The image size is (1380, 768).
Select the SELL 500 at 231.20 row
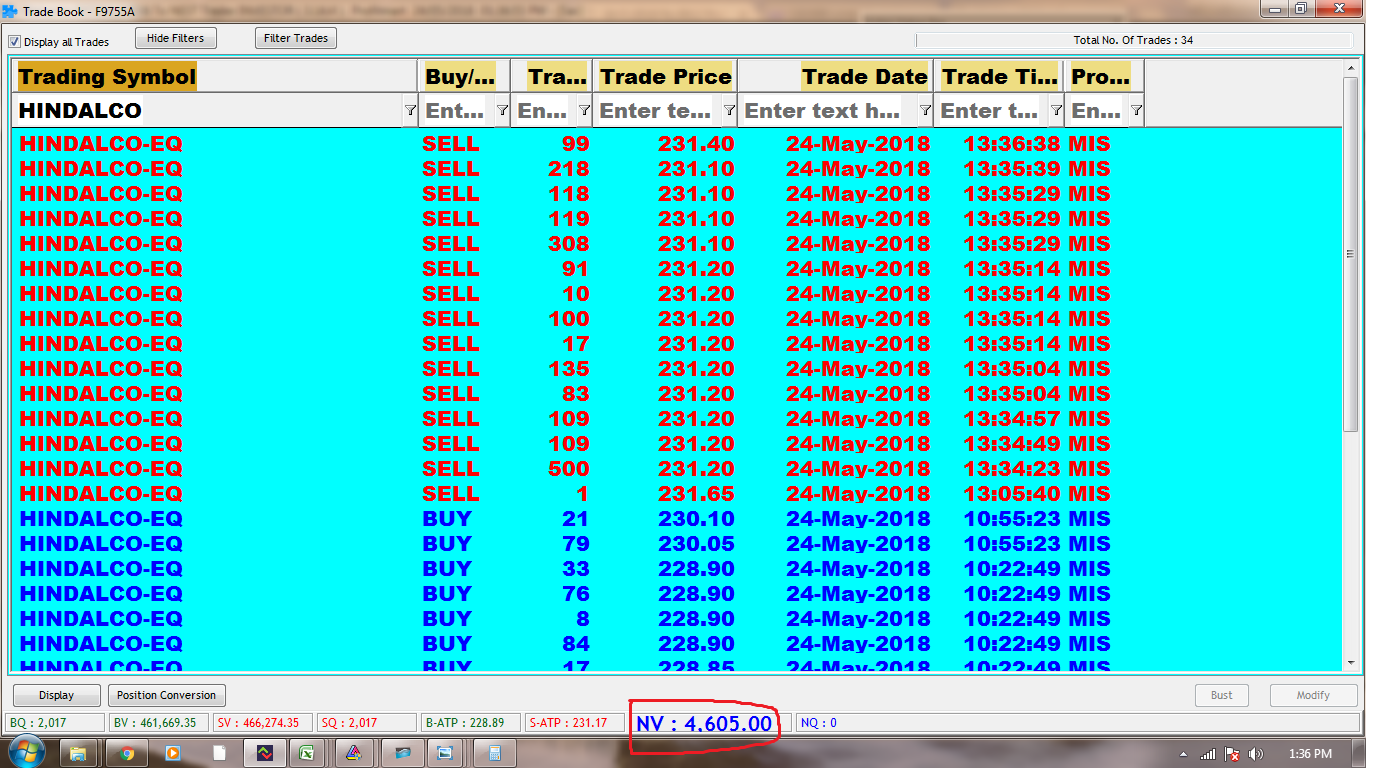click(676, 469)
